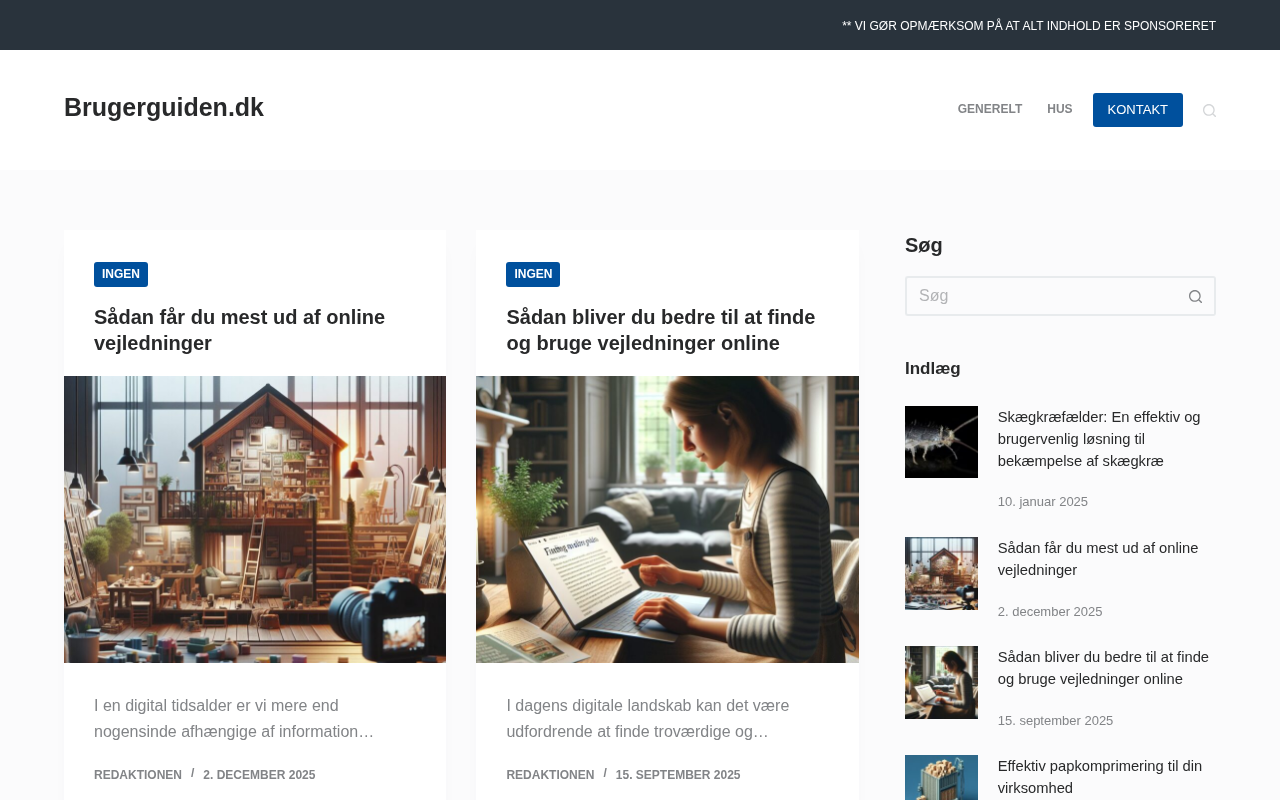
Task: Open sidebar link "Effektiv papkomprimering til din virksomhed"
Action: pos(1100,777)
